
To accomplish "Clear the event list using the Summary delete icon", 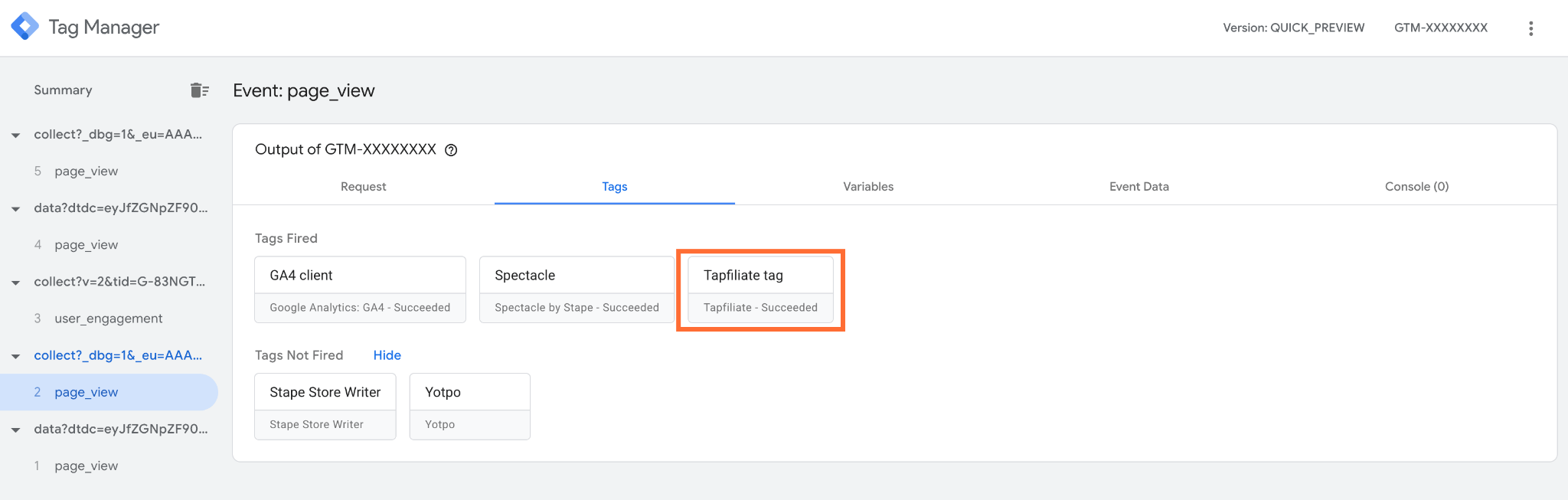I will pyautogui.click(x=199, y=90).
